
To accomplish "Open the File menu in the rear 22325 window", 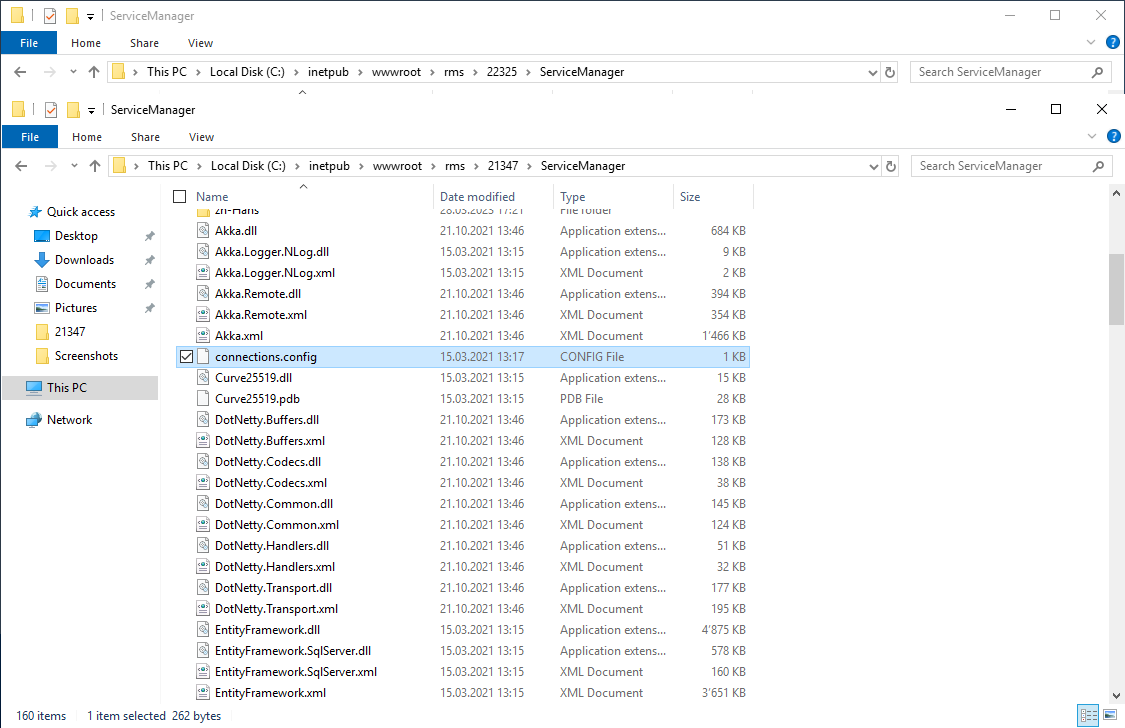I will click(x=29, y=43).
